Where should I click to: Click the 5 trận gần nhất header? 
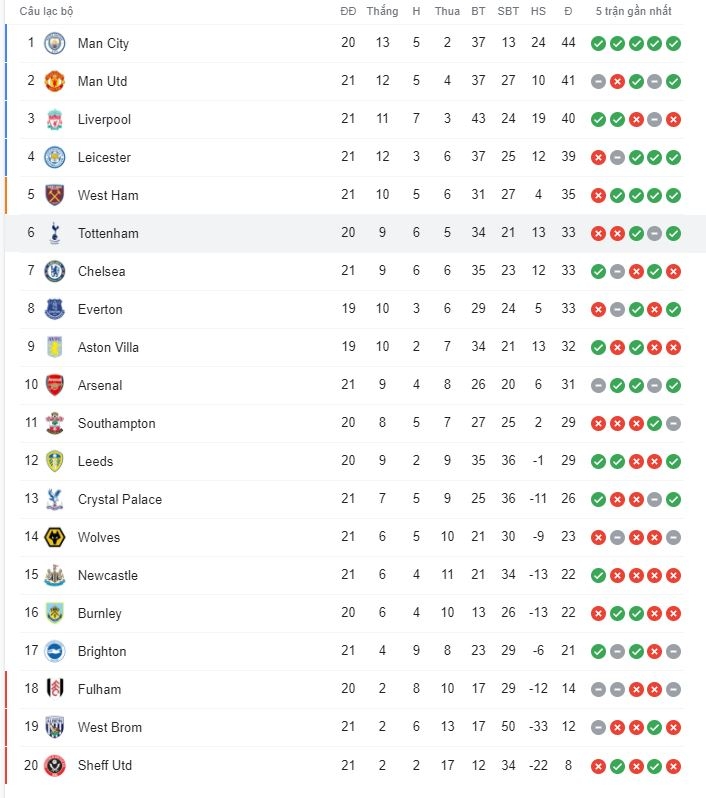(634, 11)
